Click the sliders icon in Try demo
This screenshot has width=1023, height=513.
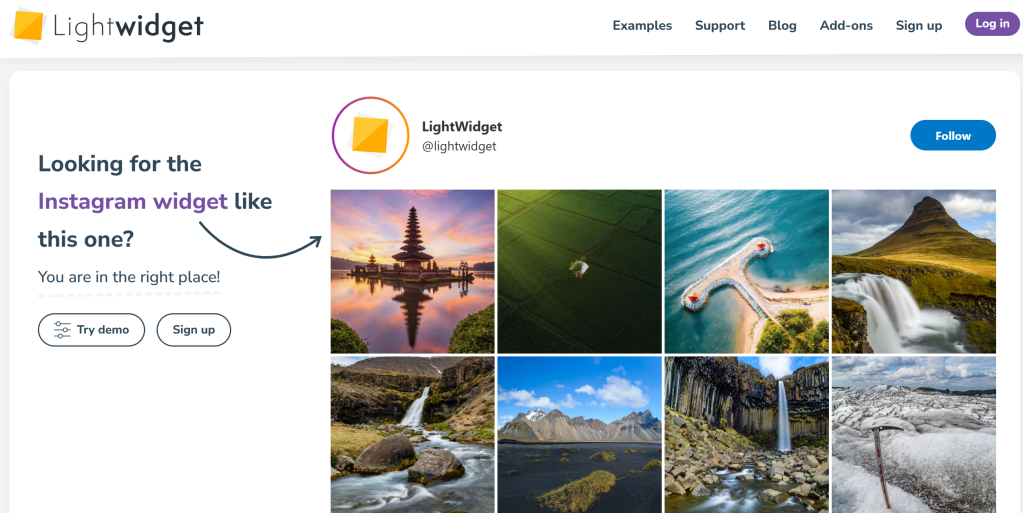[x=62, y=330]
